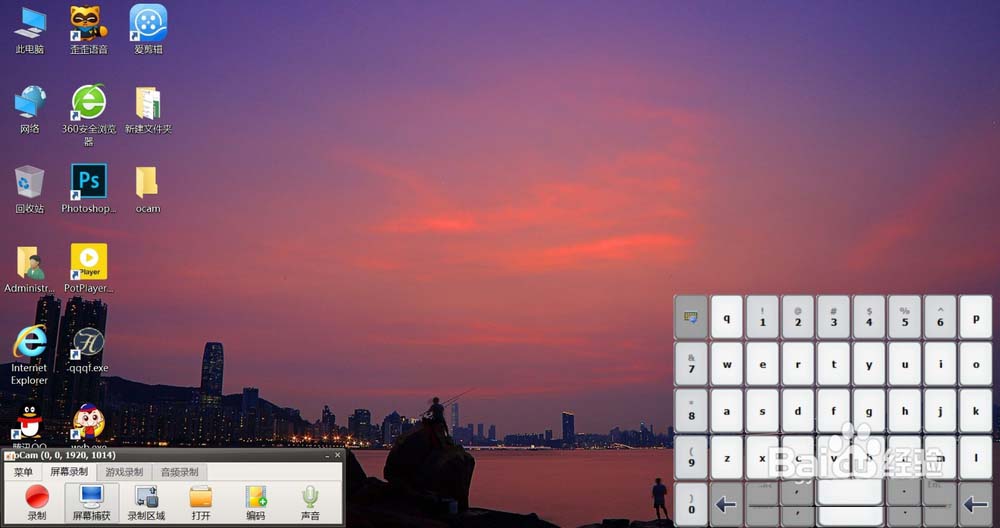Select the Internet Explorer desktop icon

29,355
